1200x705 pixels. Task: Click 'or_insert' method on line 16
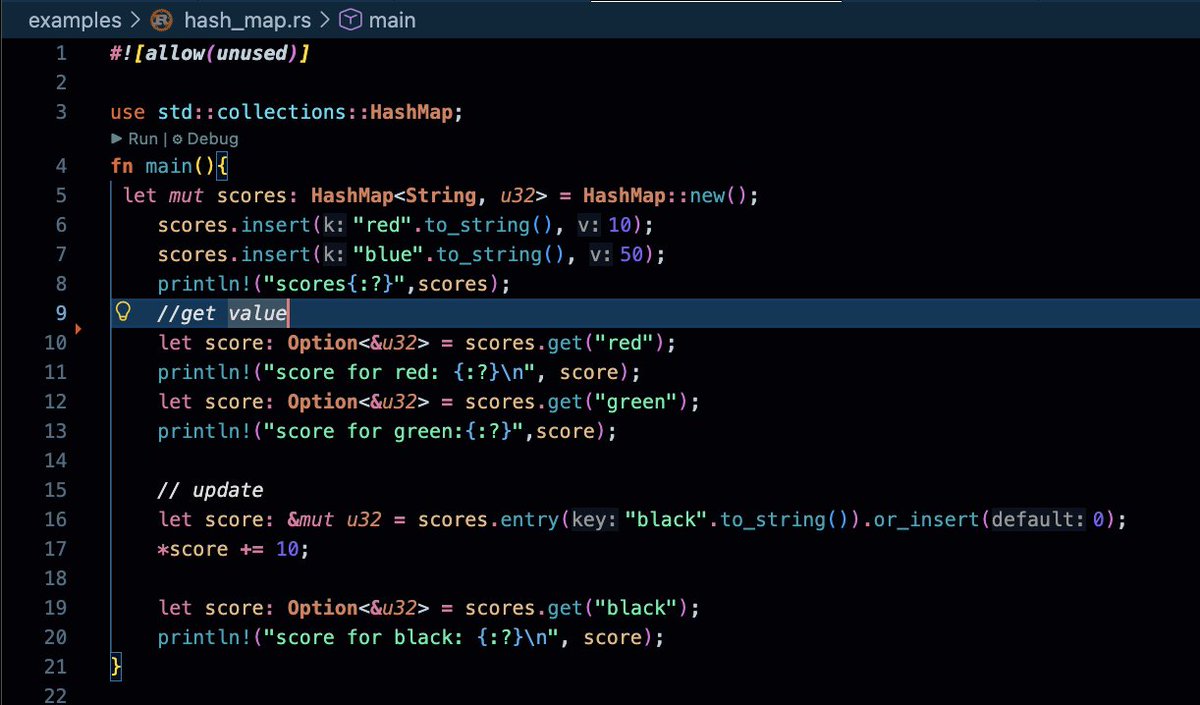[927, 519]
